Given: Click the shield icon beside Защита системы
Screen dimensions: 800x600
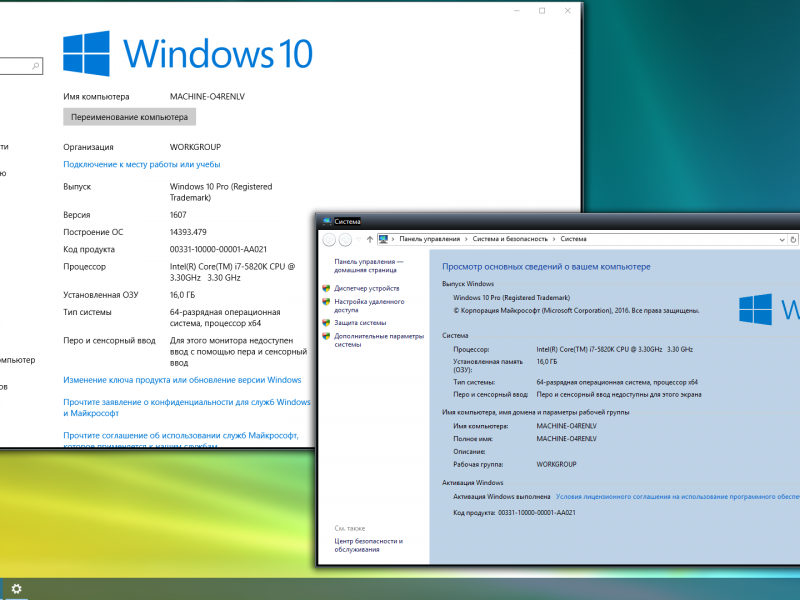Looking at the screenshot, I should 326,322.
